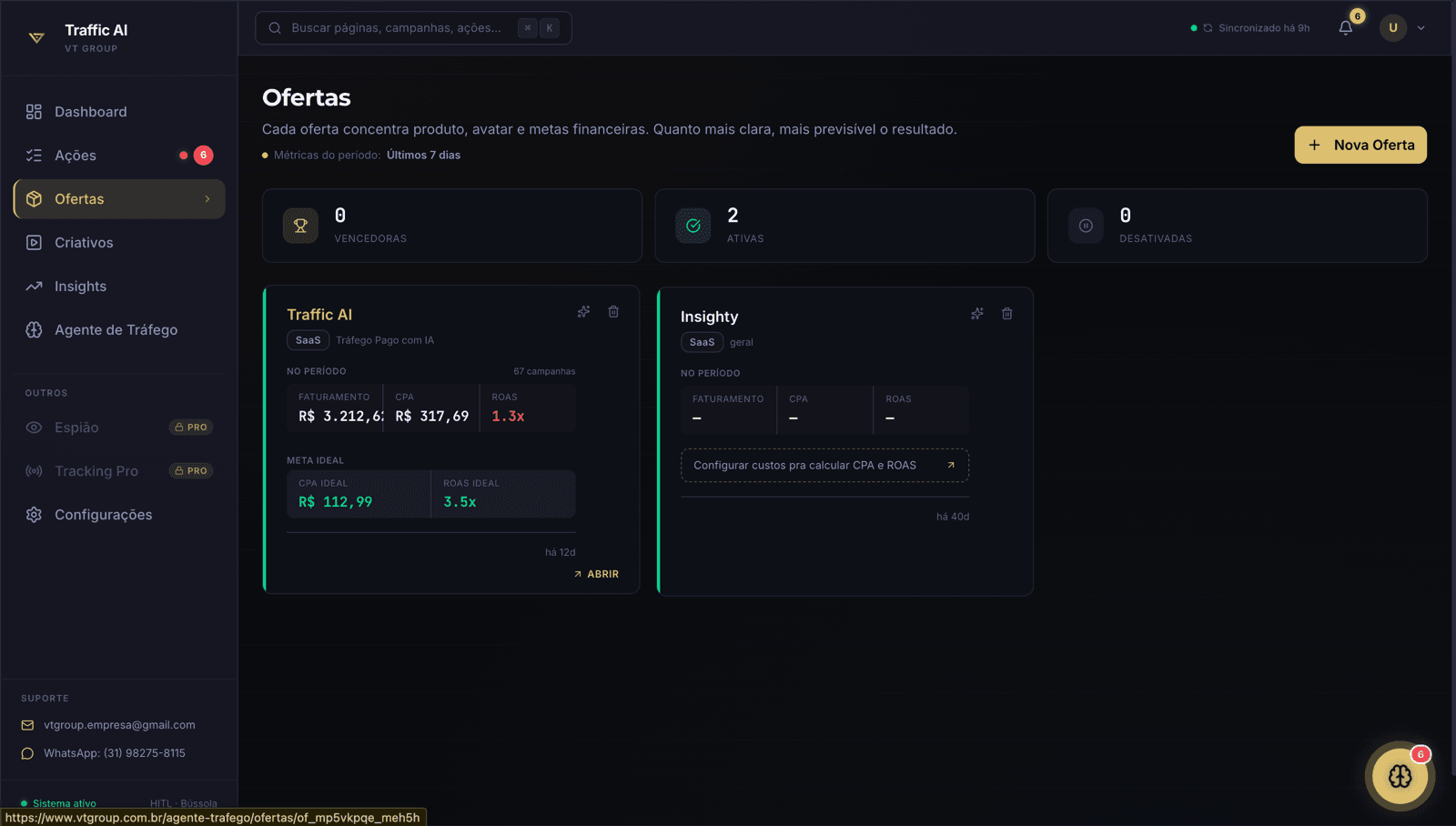1456x826 pixels.
Task: Click the Agente de Tráfego brain icon
Action: pyautogui.click(x=34, y=330)
